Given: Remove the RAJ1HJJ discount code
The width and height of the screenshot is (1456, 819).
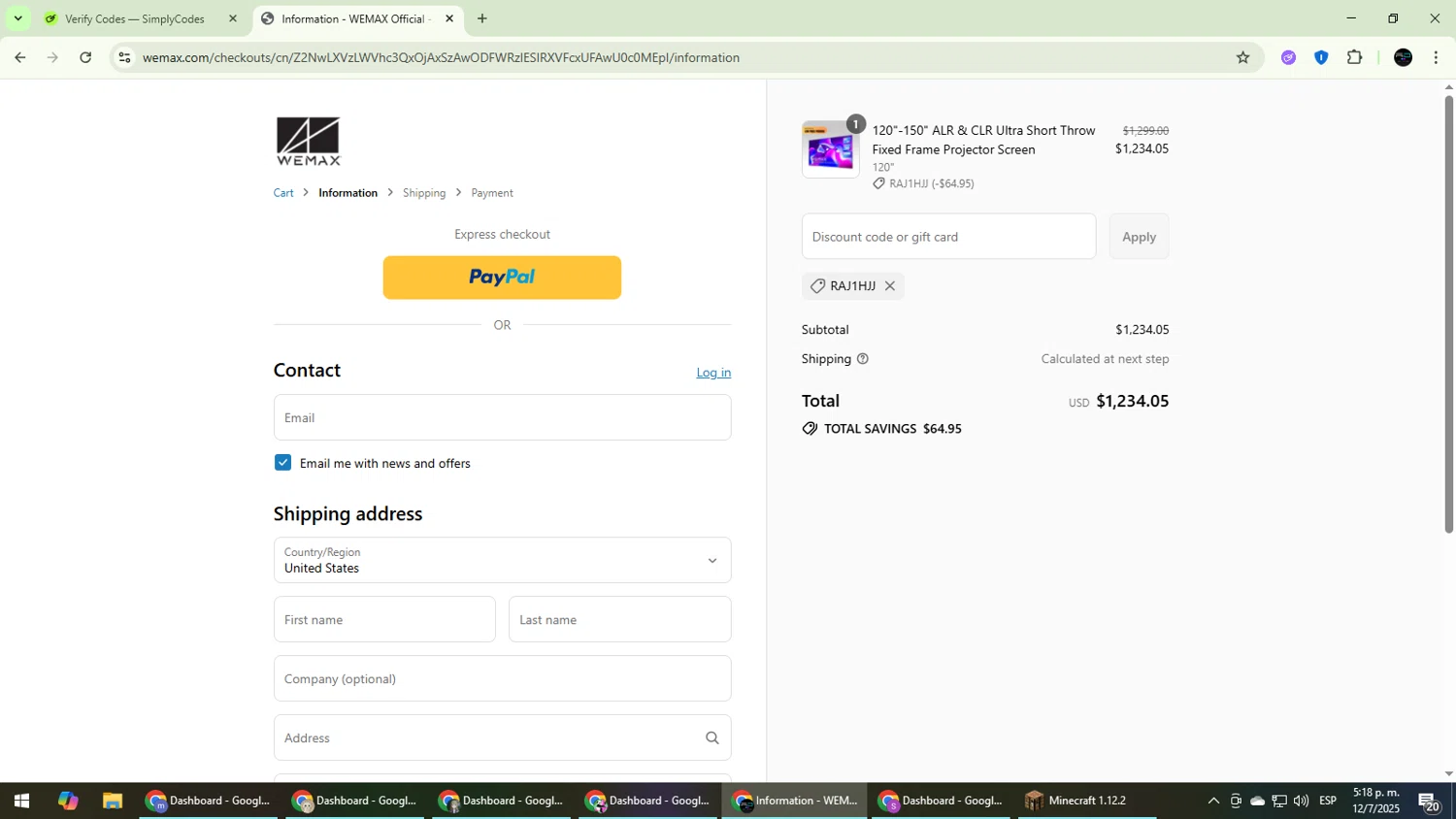Looking at the screenshot, I should [889, 286].
